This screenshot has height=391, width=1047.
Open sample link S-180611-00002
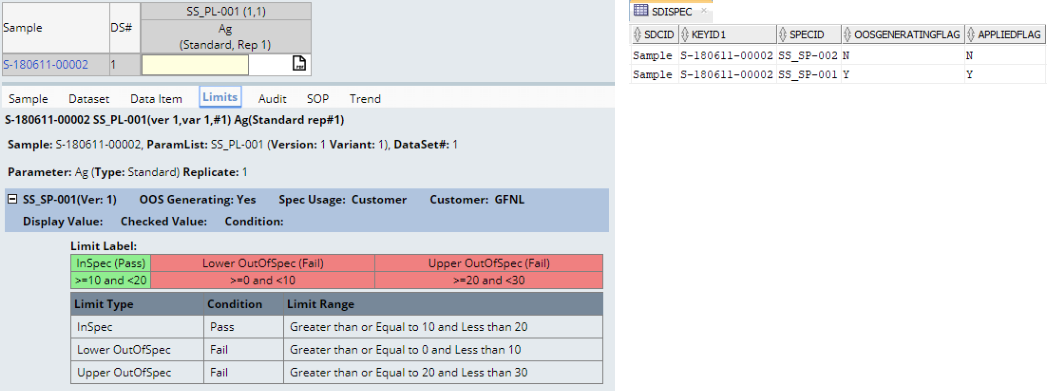(46, 65)
